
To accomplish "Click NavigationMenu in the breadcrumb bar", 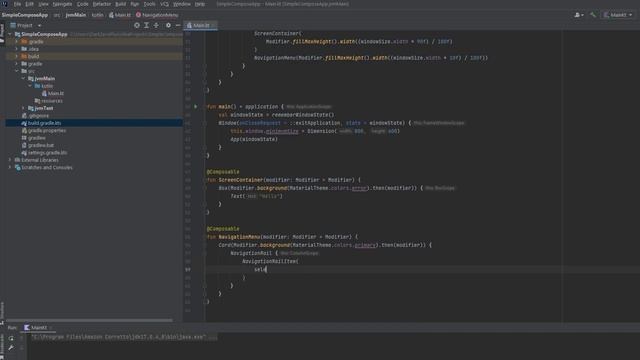I will pos(157,15).
